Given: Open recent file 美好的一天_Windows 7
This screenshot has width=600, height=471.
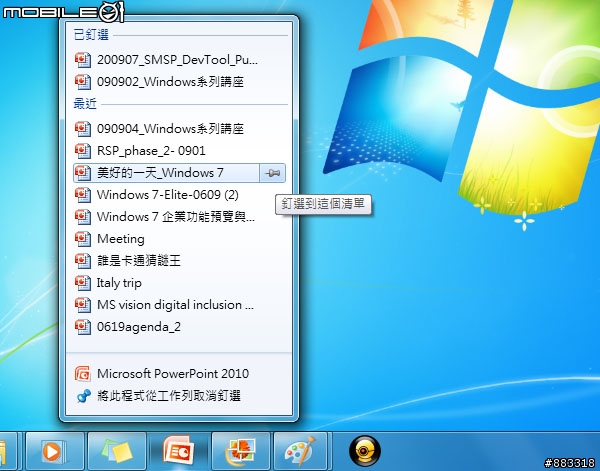Looking at the screenshot, I should coord(166,173).
